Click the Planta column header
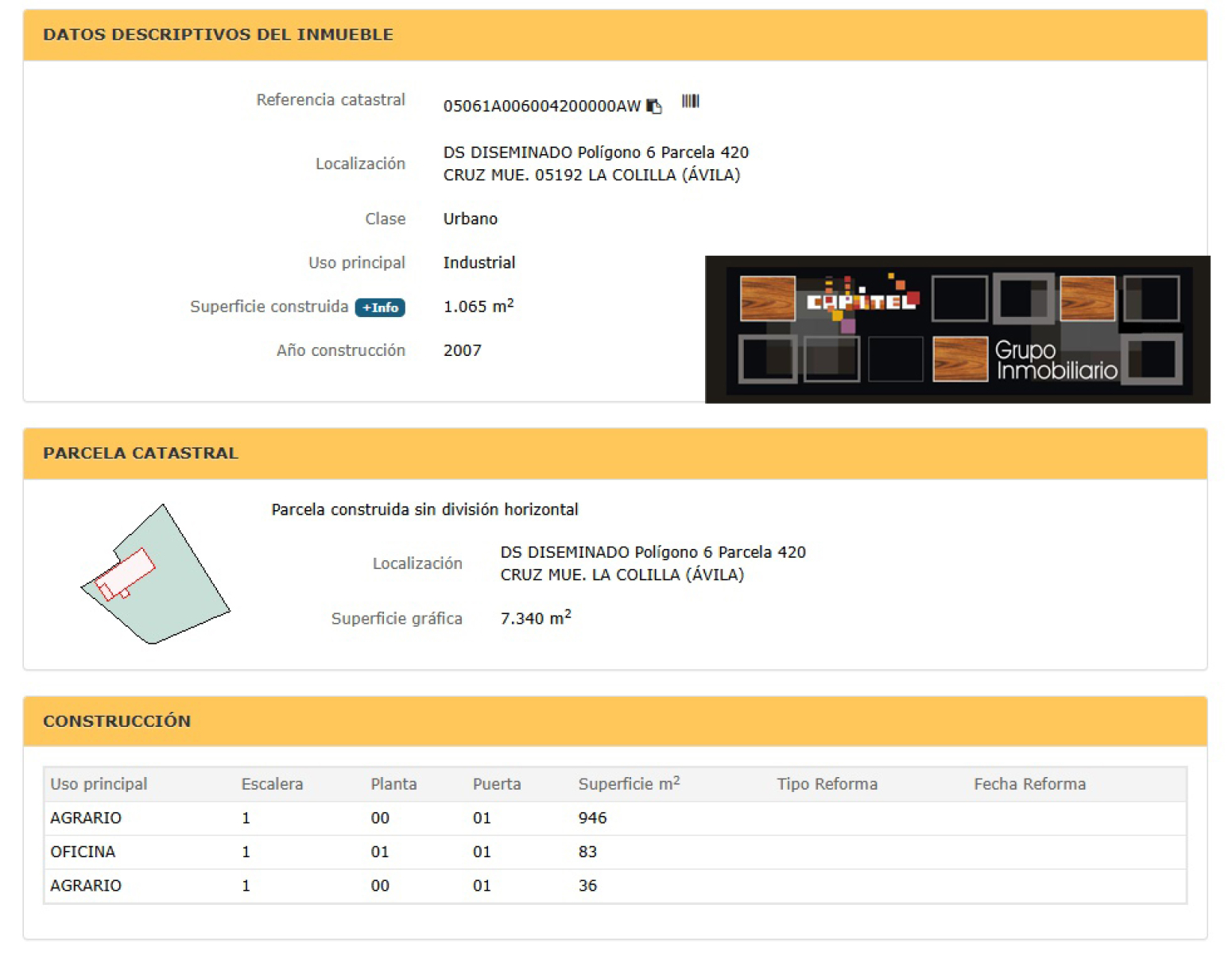This screenshot has height=955, width=1232. (393, 784)
